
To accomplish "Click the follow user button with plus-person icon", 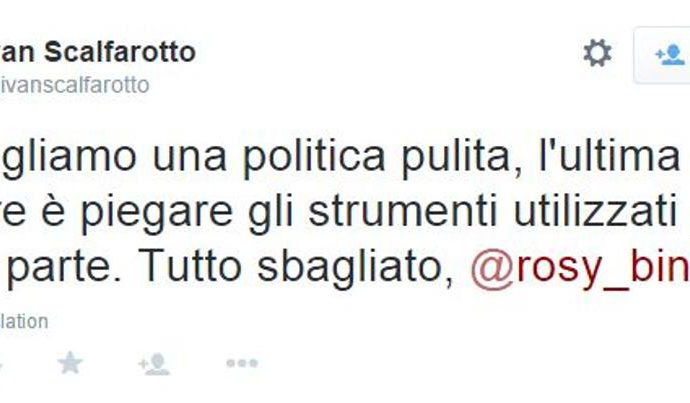I will click(662, 55).
